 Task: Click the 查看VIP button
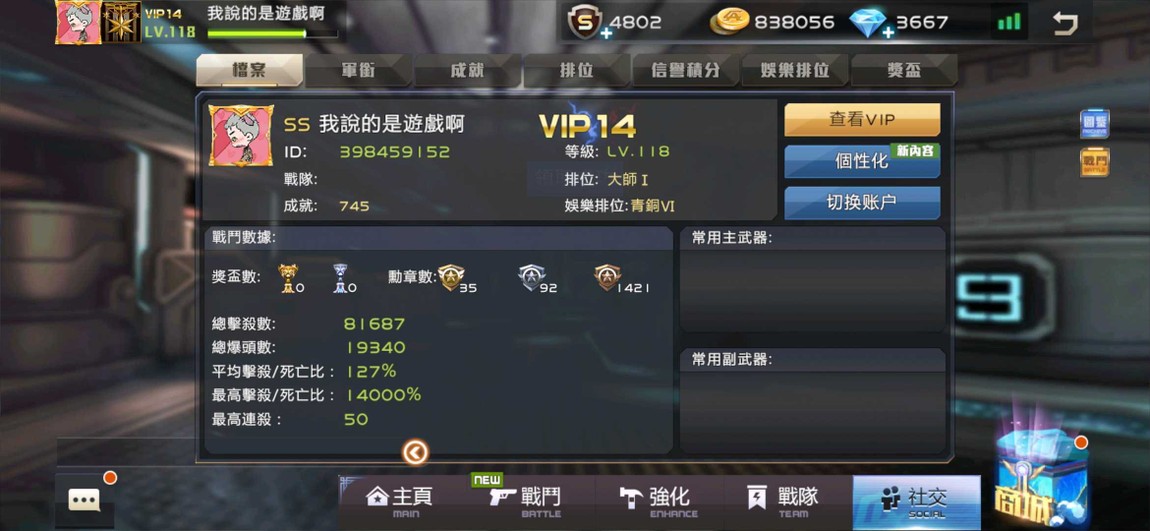click(x=862, y=120)
